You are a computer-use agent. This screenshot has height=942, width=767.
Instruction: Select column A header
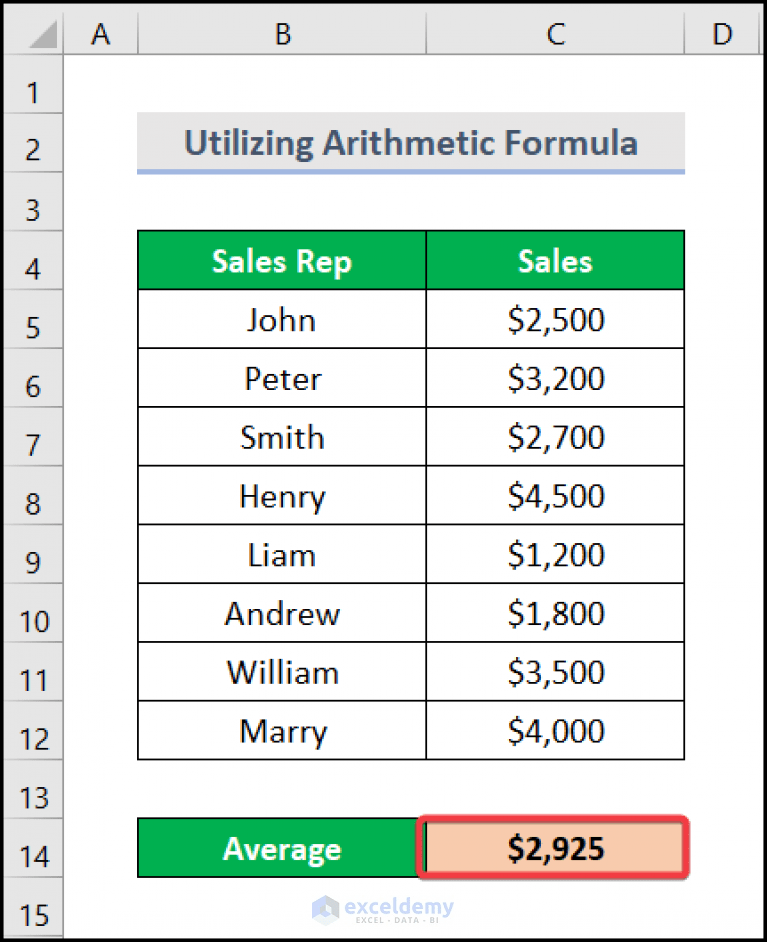100,33
